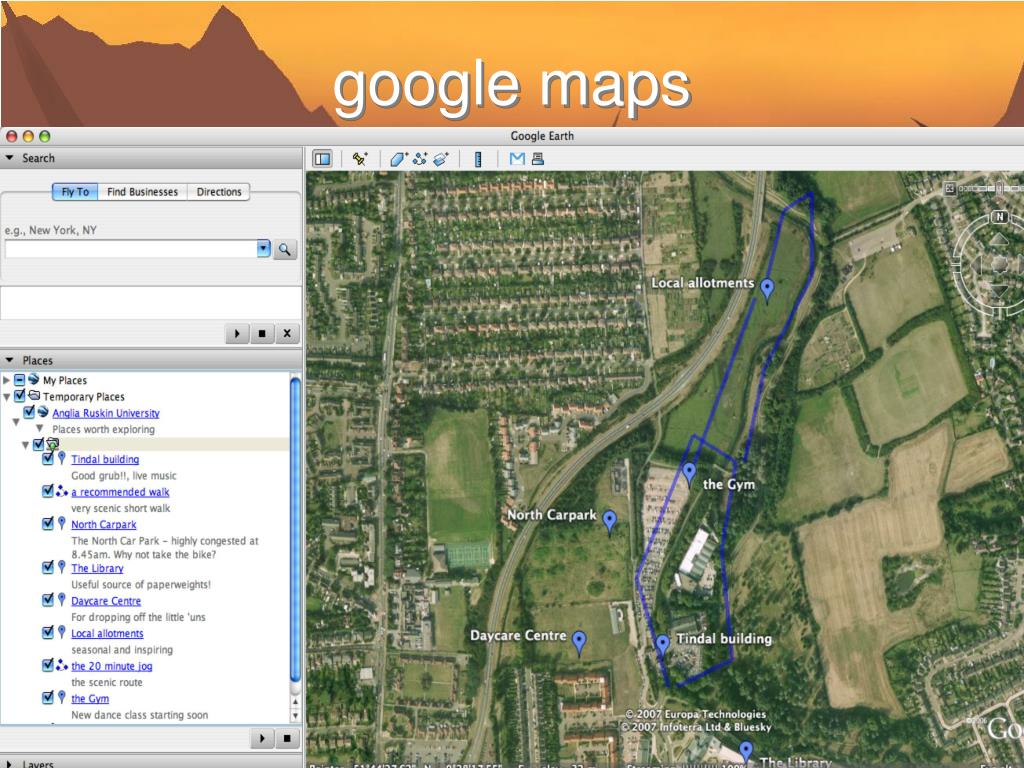Click the North indicator on the compass

pos(999,217)
